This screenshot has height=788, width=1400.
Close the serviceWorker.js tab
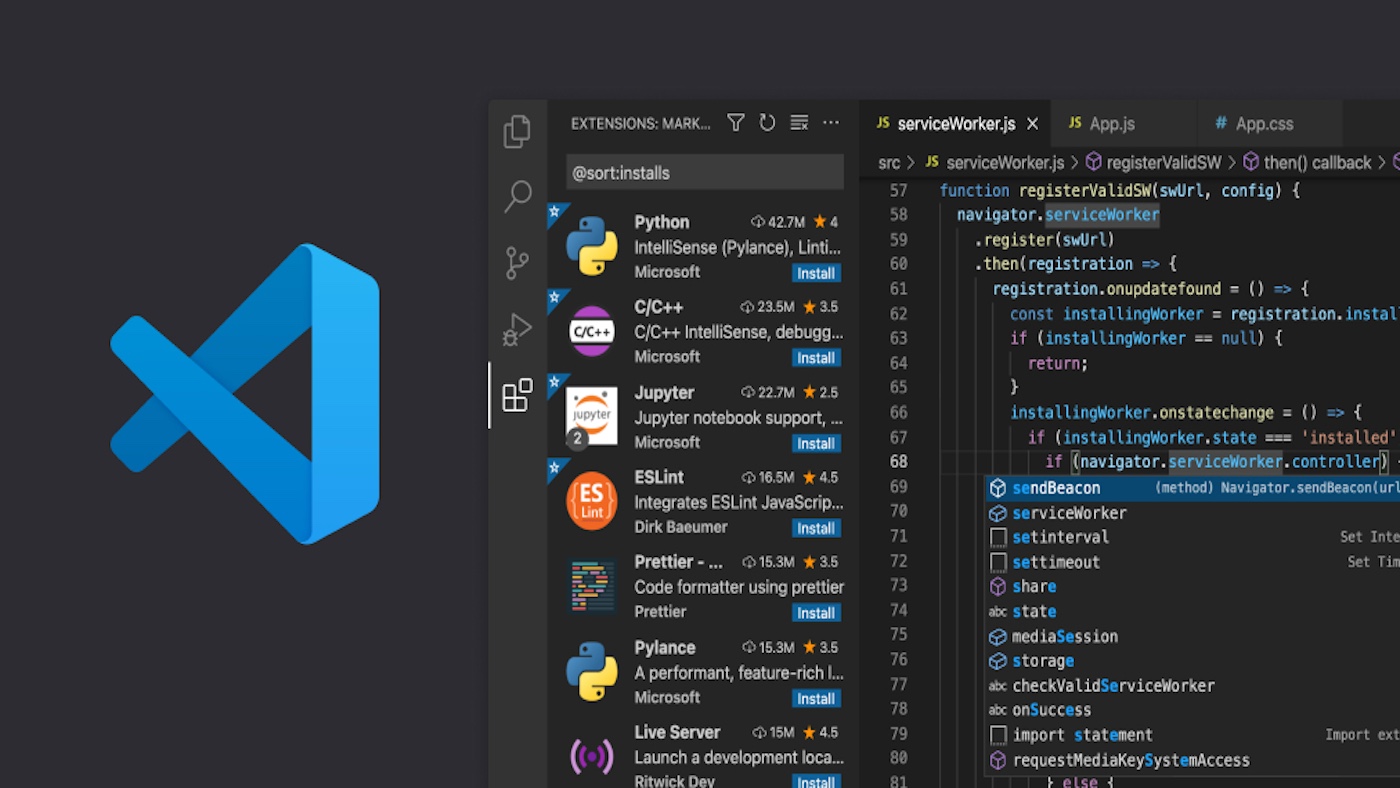(1033, 124)
